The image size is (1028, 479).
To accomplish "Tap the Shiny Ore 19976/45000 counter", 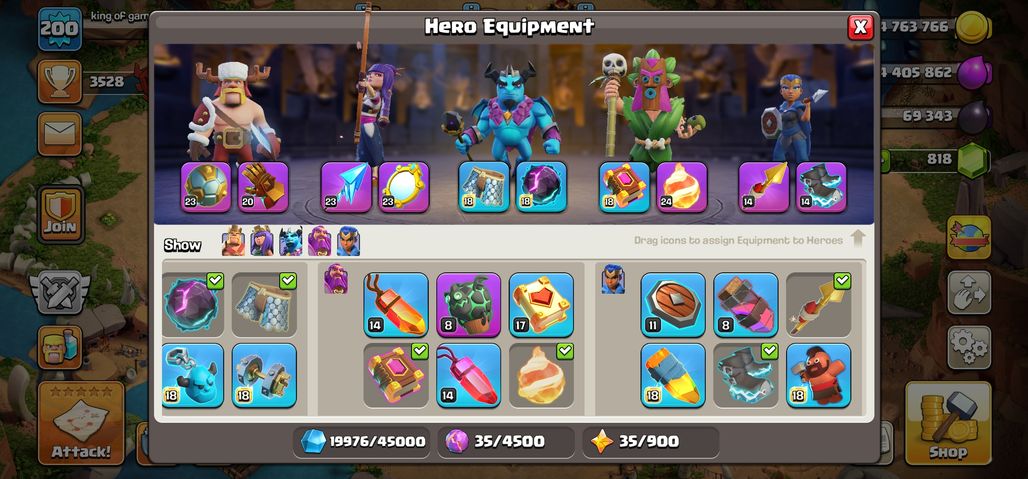I will (x=363, y=442).
